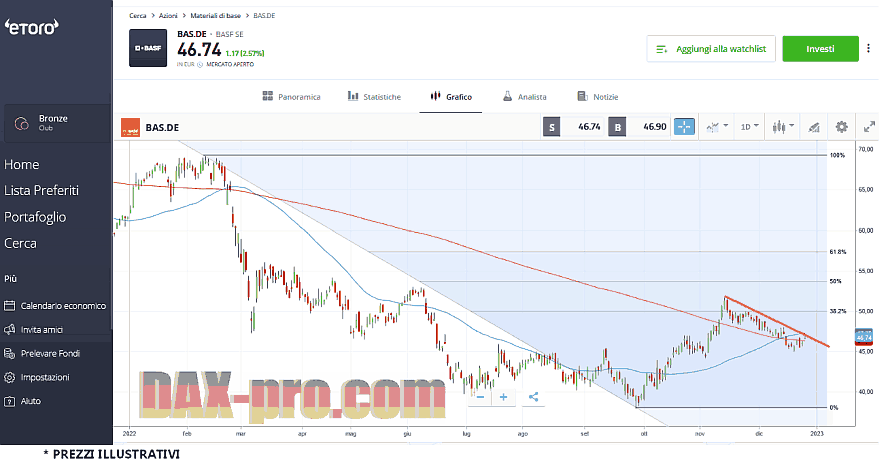Viewport: 879px width, 462px height.
Task: Click the share chart icon
Action: 533,397
